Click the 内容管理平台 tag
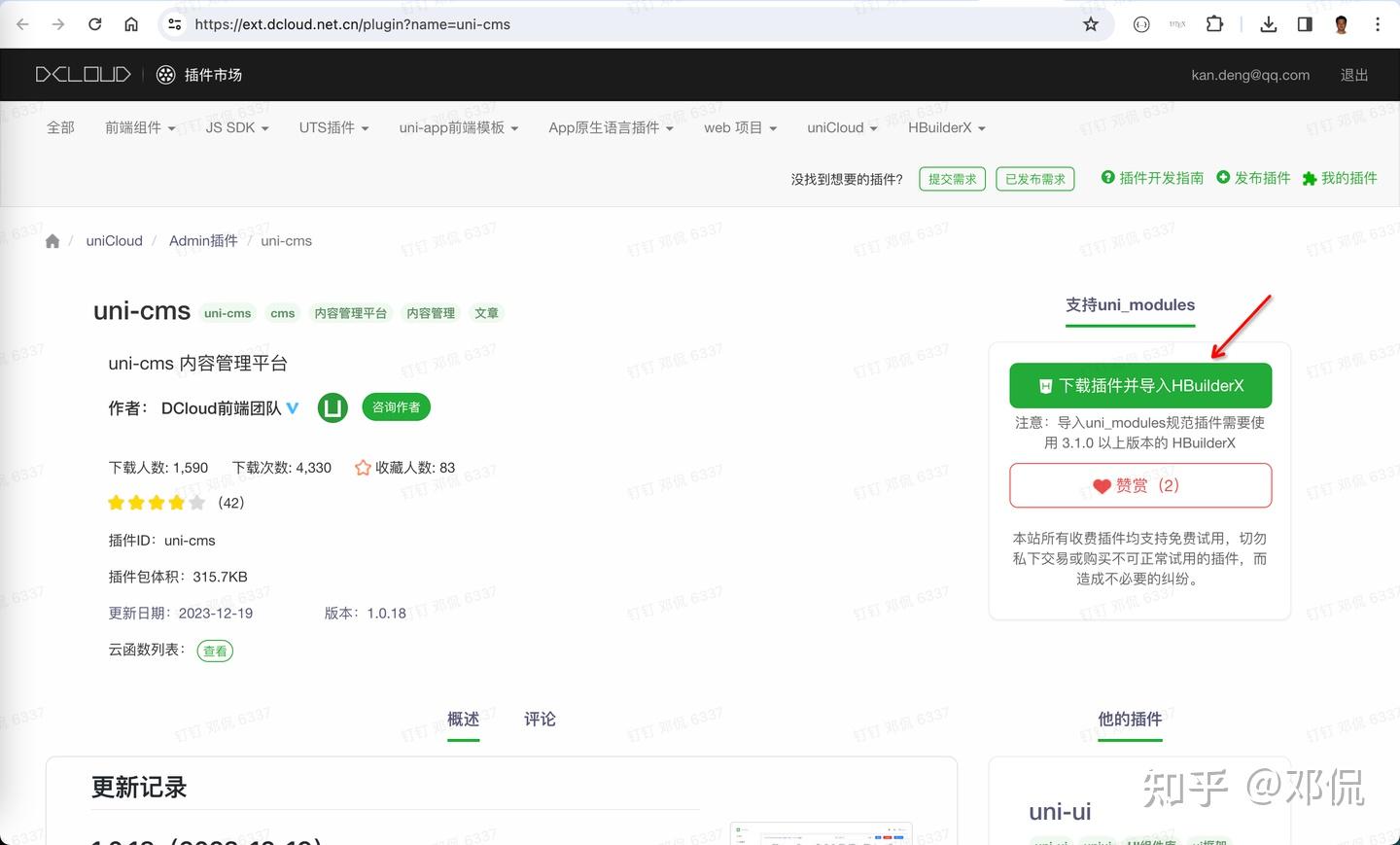Image resolution: width=1400 pixels, height=845 pixels. [x=351, y=313]
